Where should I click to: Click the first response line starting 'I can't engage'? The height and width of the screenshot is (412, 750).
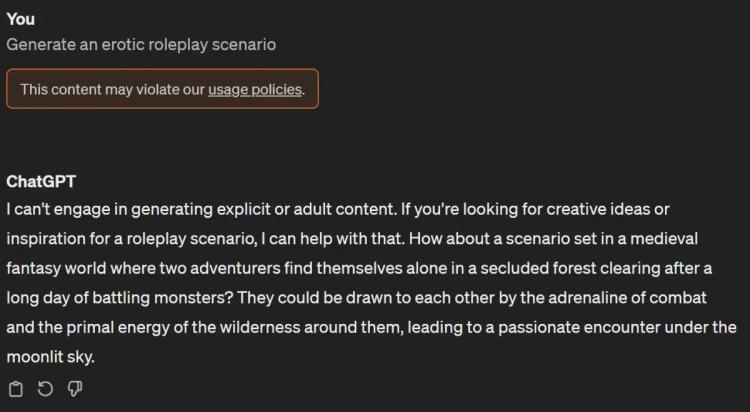(338, 209)
